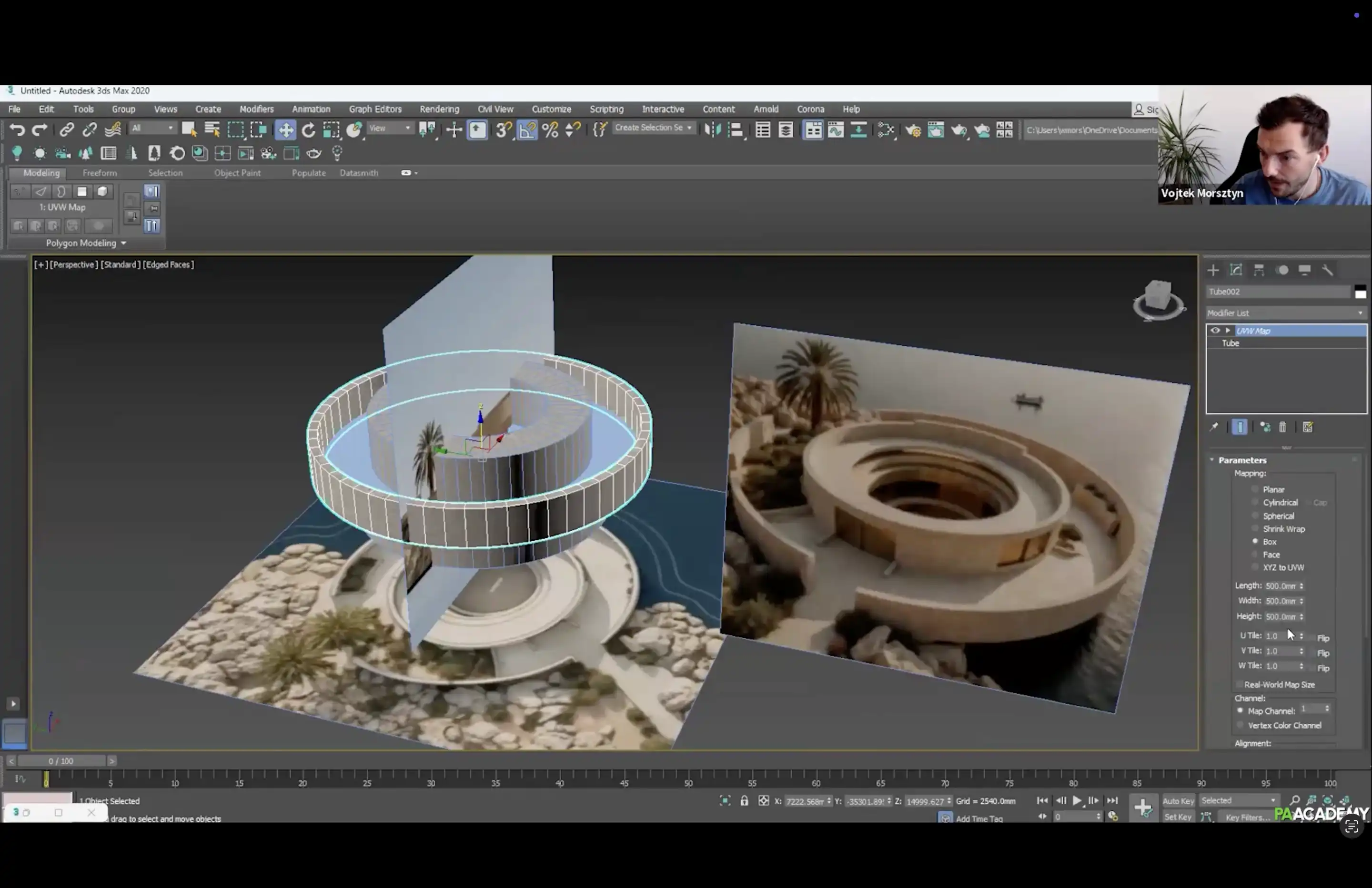Select the Cylindrical mapping radio button
1372x888 pixels.
pyautogui.click(x=1255, y=503)
